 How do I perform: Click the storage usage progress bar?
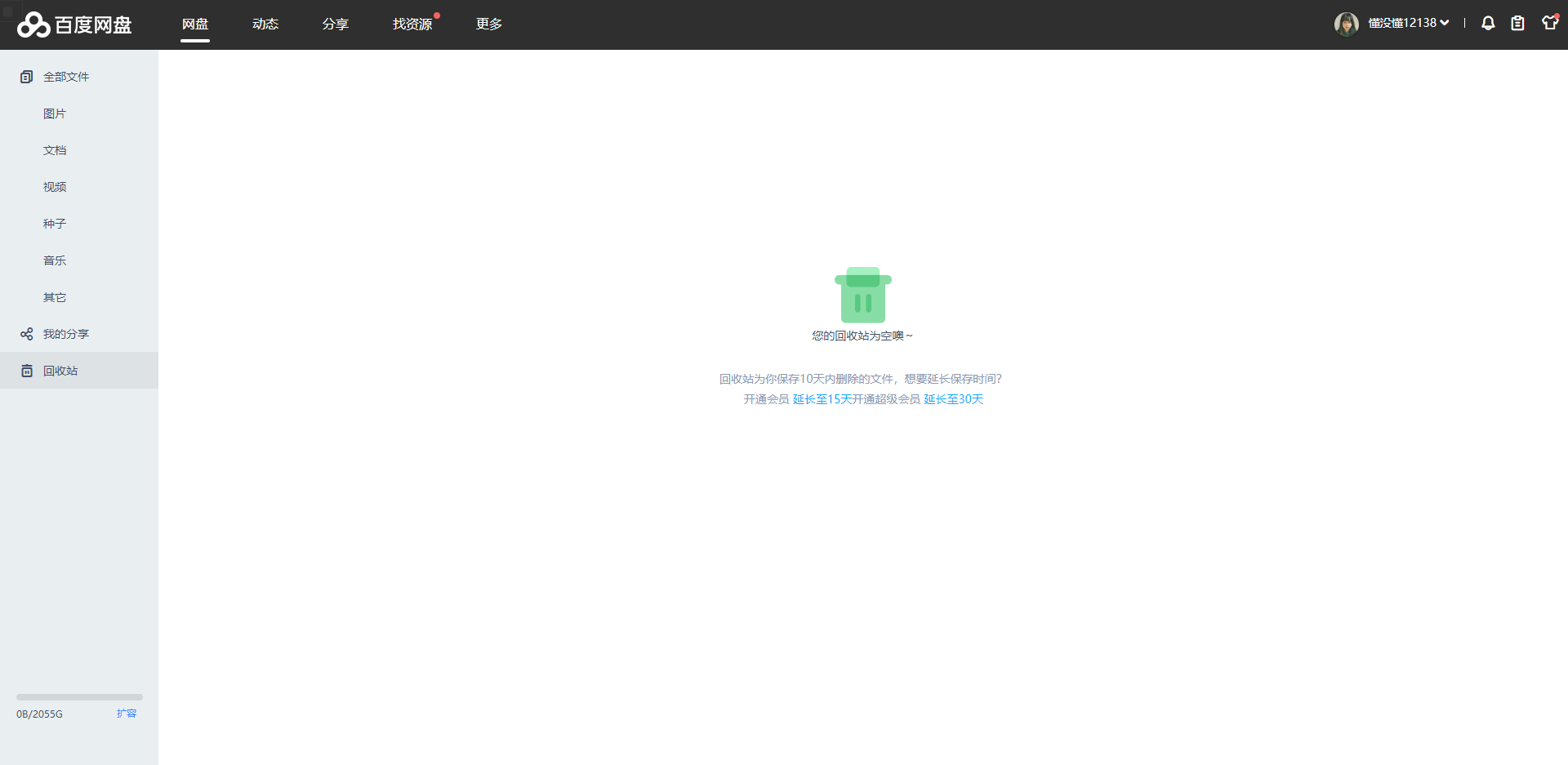tap(79, 697)
